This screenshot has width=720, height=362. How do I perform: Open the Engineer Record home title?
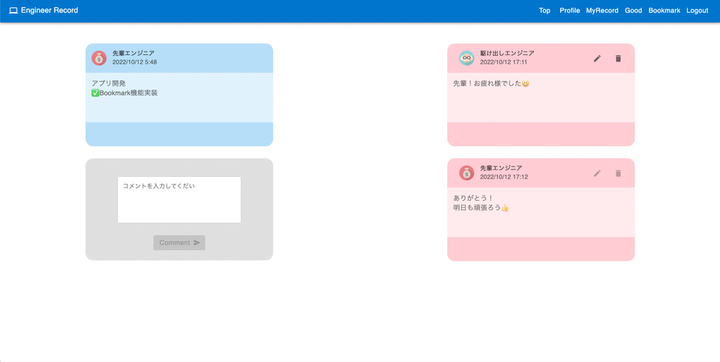pos(50,10)
